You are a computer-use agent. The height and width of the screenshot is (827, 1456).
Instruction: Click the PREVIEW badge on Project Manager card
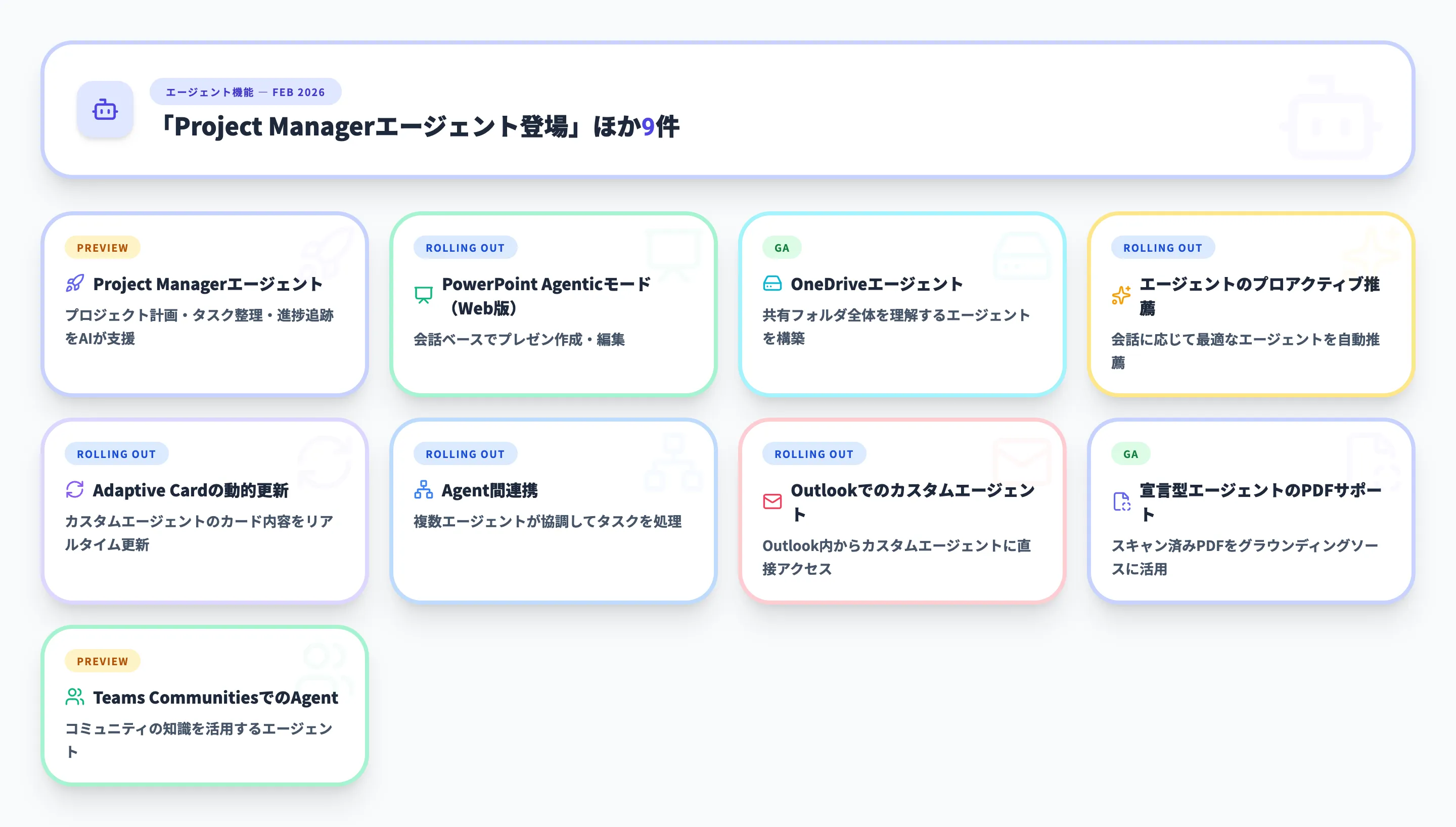tap(102, 247)
